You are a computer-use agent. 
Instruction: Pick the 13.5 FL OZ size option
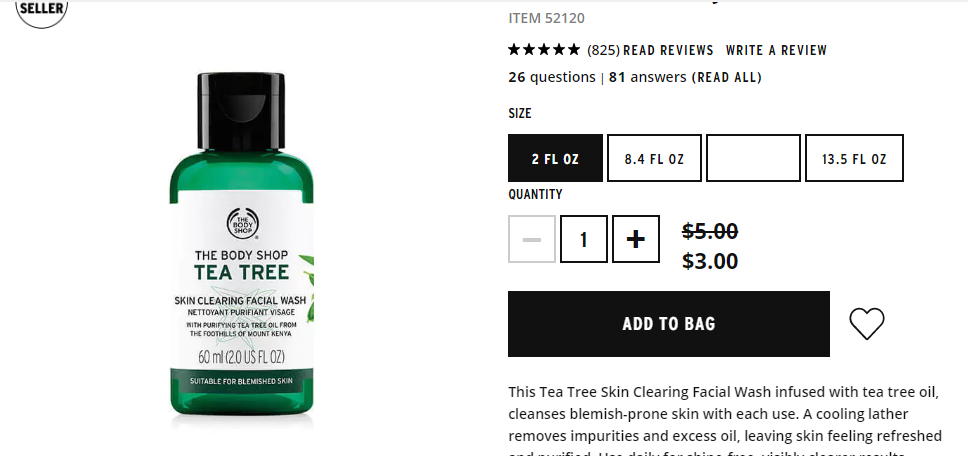click(854, 158)
